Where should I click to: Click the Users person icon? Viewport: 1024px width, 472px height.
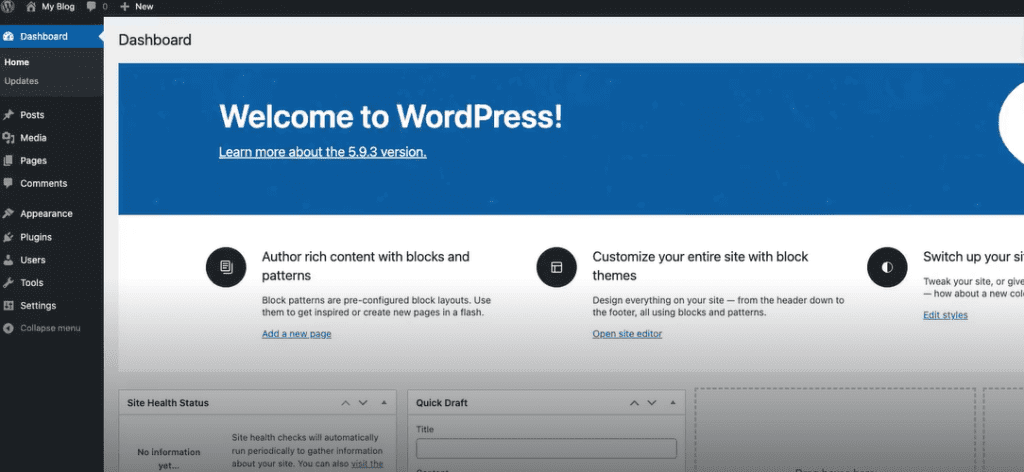[8, 260]
